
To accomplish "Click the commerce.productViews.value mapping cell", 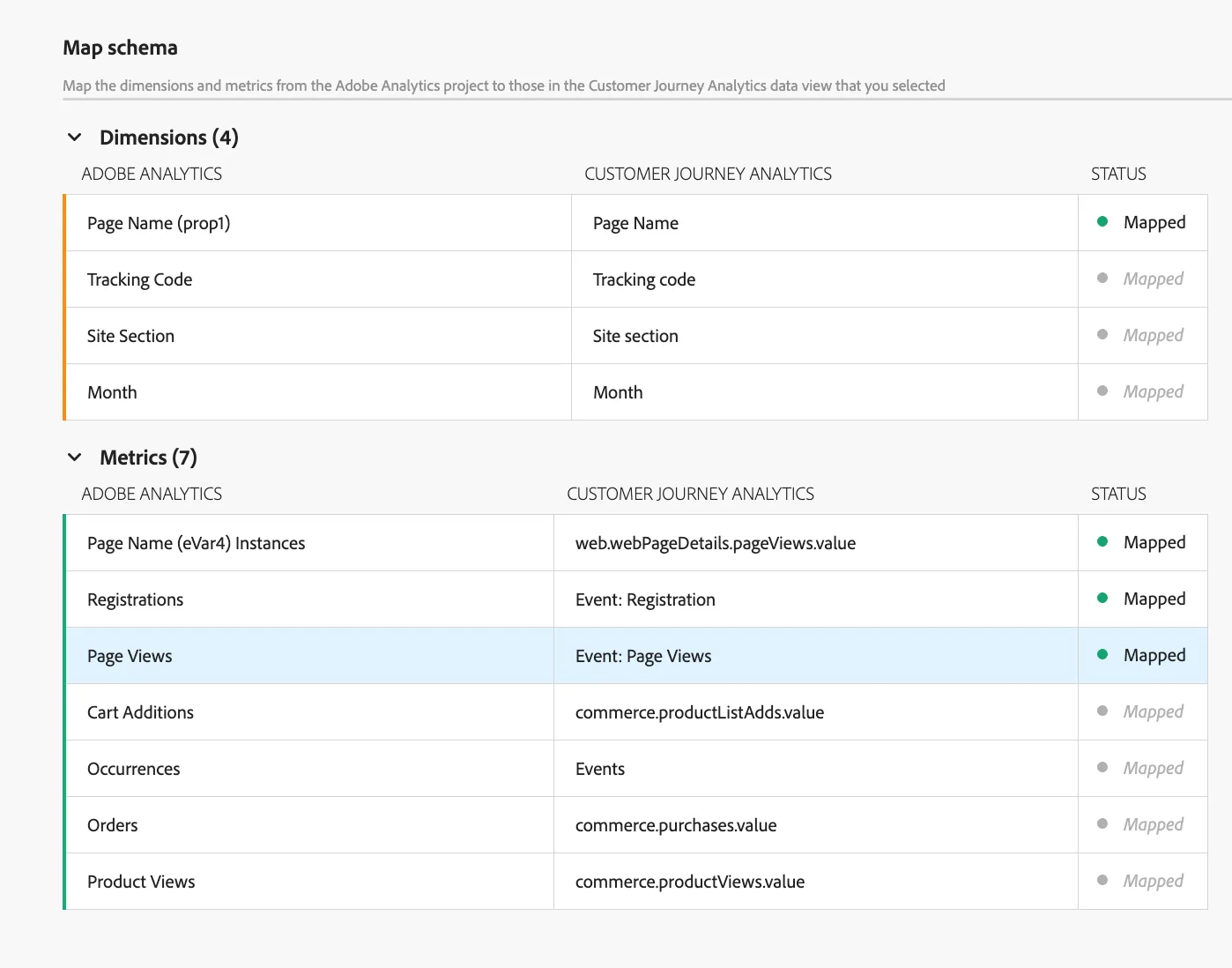I will (x=816, y=882).
